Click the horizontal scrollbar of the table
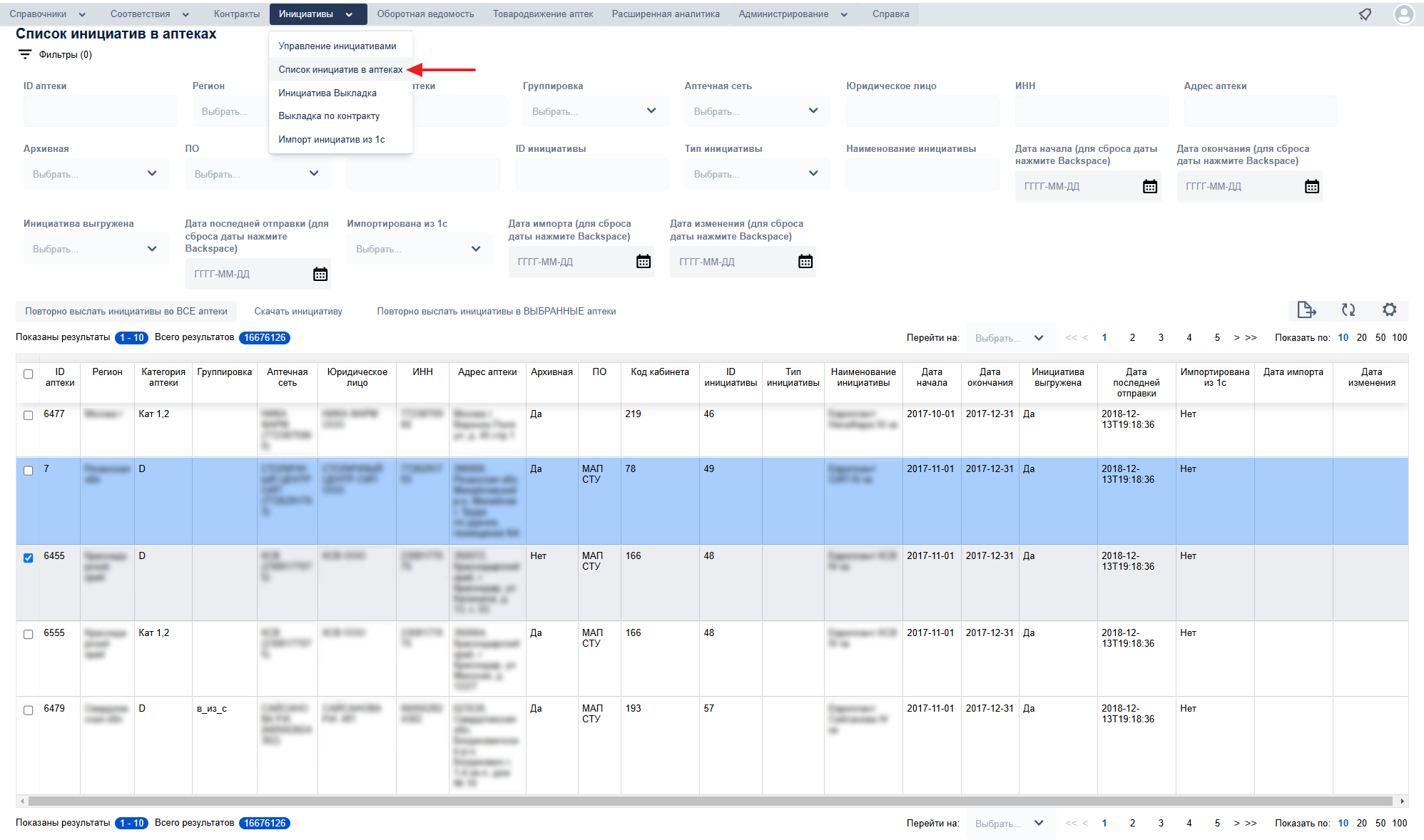This screenshot has height=840, width=1424. tap(711, 801)
